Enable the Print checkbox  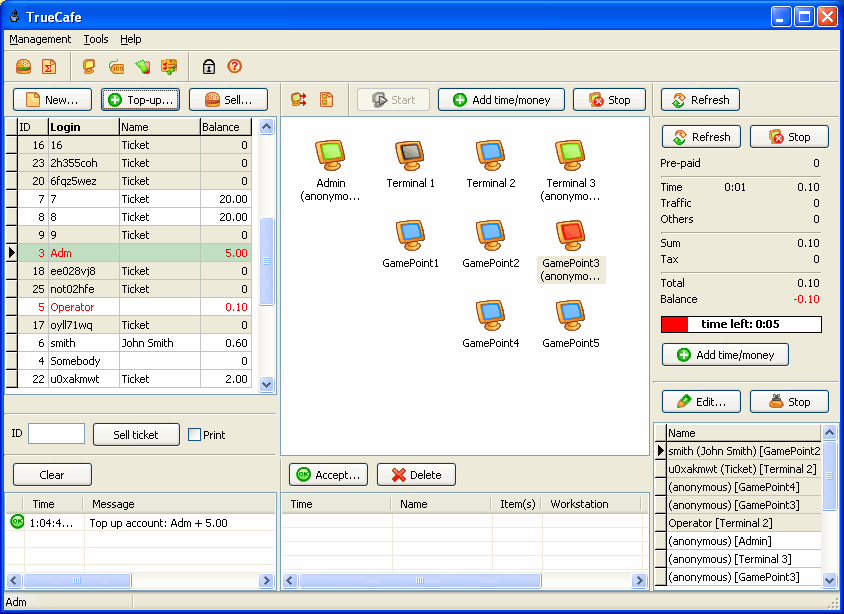(x=195, y=435)
